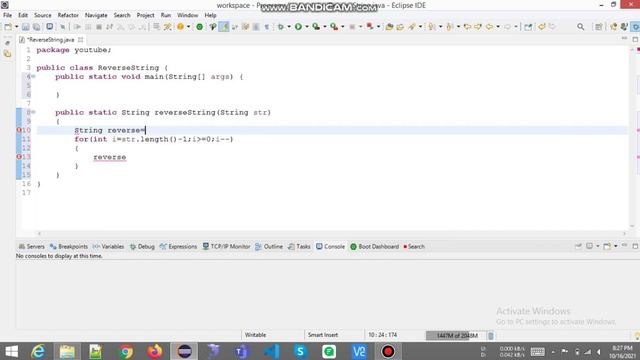
Task: Go back with the Back navigation arrow
Action: pos(489,27)
